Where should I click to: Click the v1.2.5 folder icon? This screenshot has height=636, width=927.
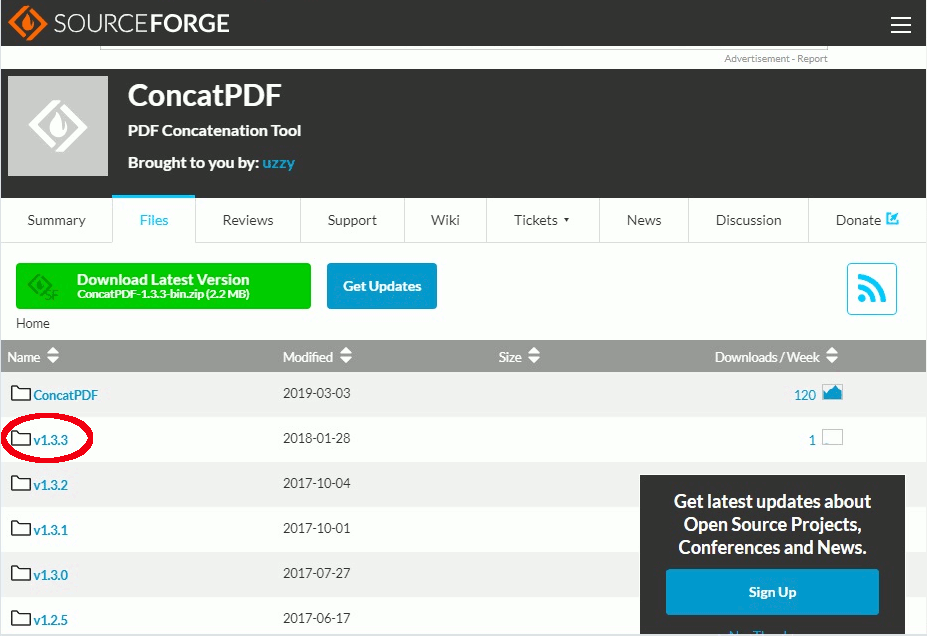click(21, 618)
